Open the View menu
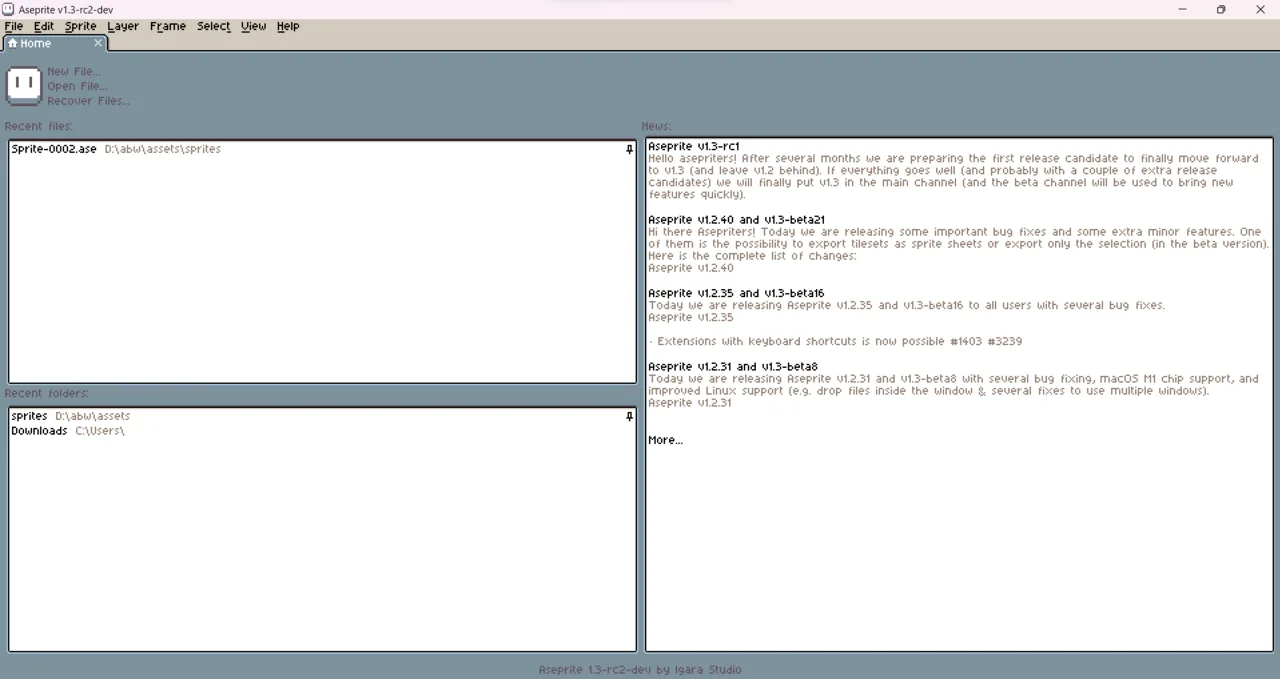1280x679 pixels. pyautogui.click(x=253, y=26)
